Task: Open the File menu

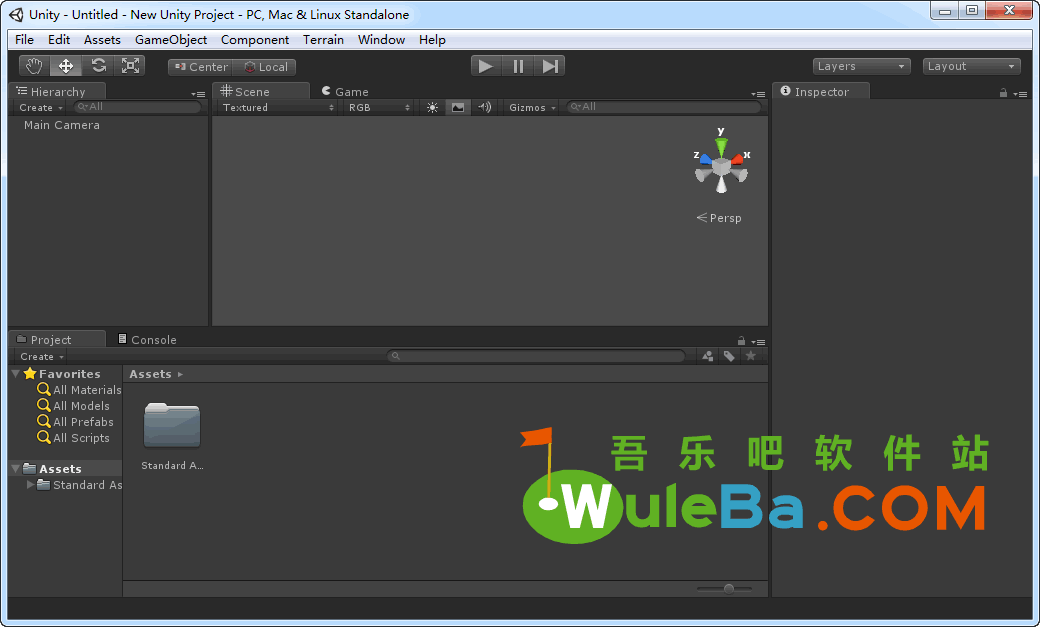Action: (x=25, y=40)
